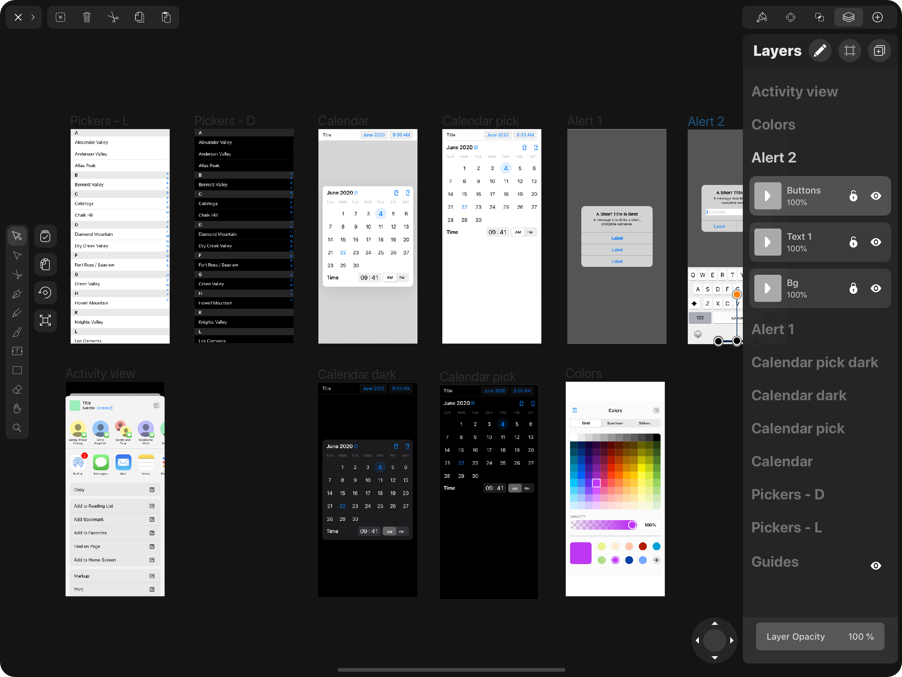This screenshot has width=902, height=677.
Task: Select the Text tool
Action: [x=17, y=351]
